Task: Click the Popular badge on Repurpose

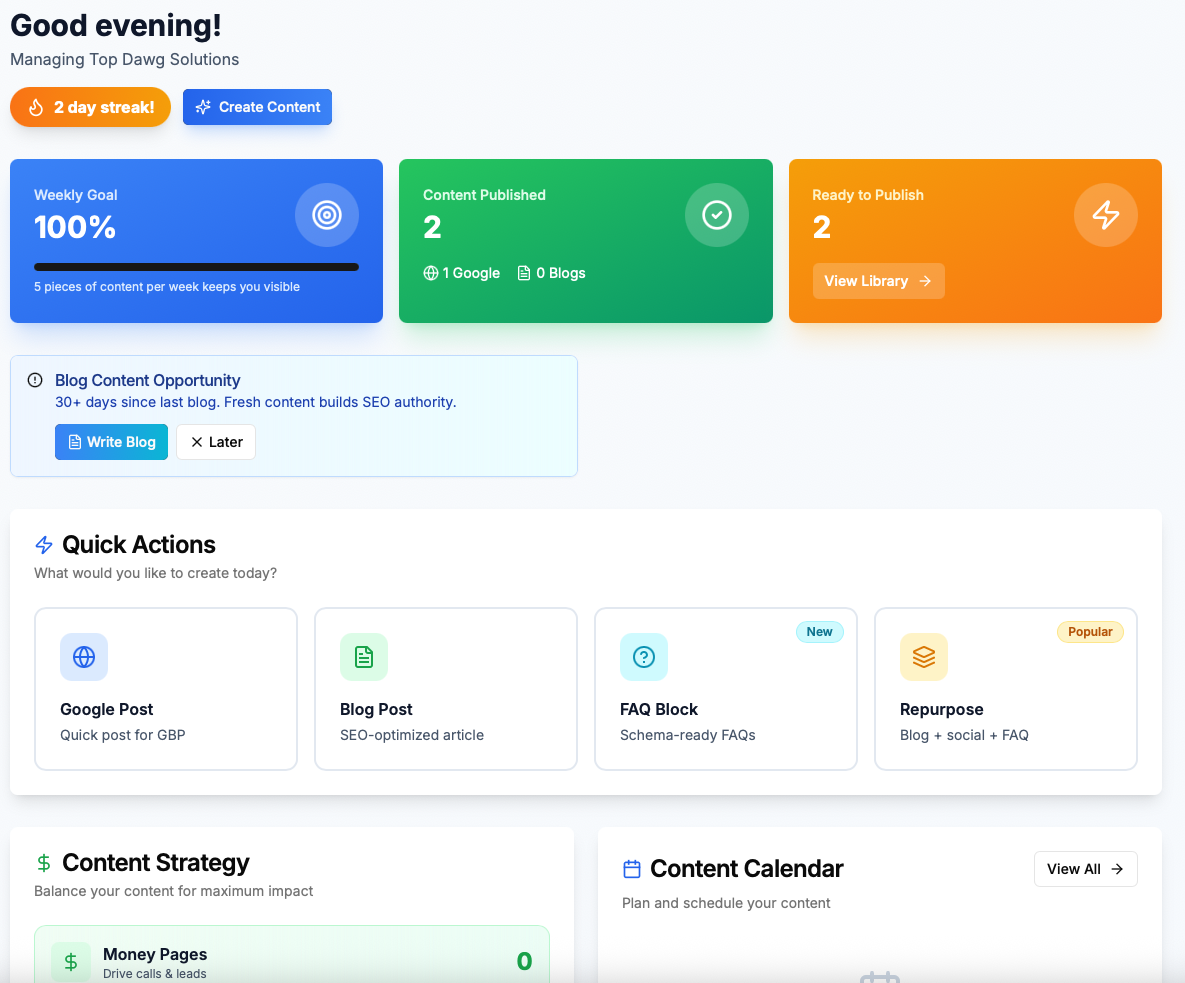Action: coord(1090,632)
